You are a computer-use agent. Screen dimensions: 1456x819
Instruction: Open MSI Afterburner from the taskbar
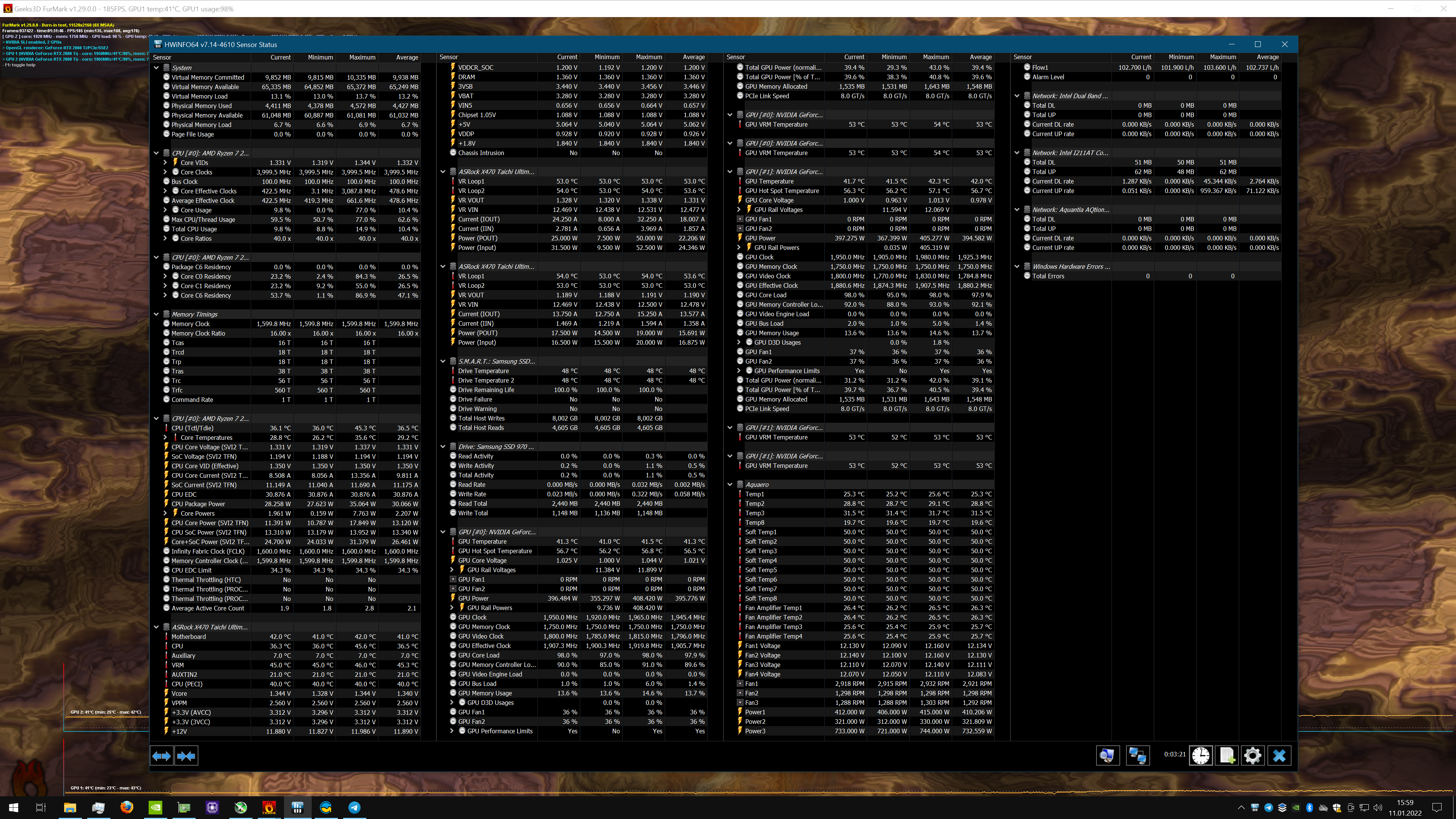tap(241, 807)
